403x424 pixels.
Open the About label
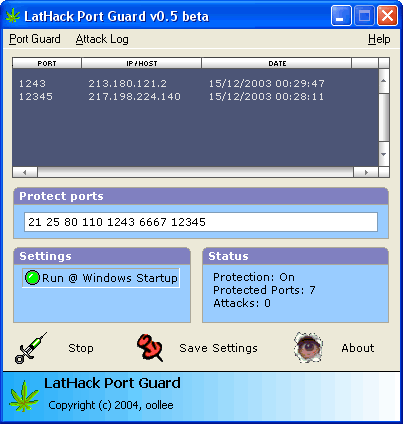point(358,348)
